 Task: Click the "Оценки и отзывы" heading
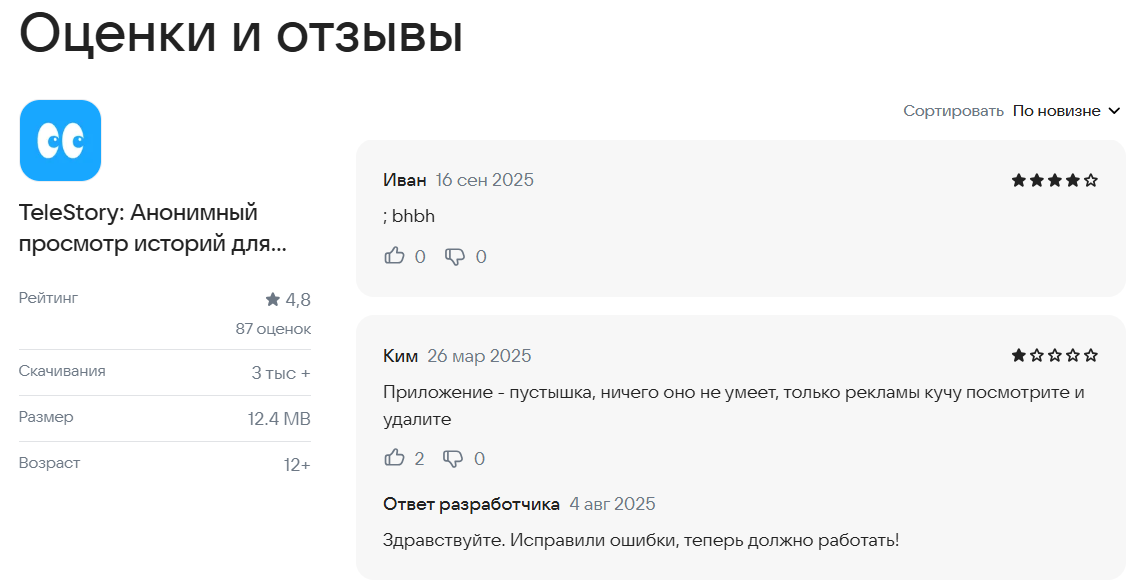241,34
